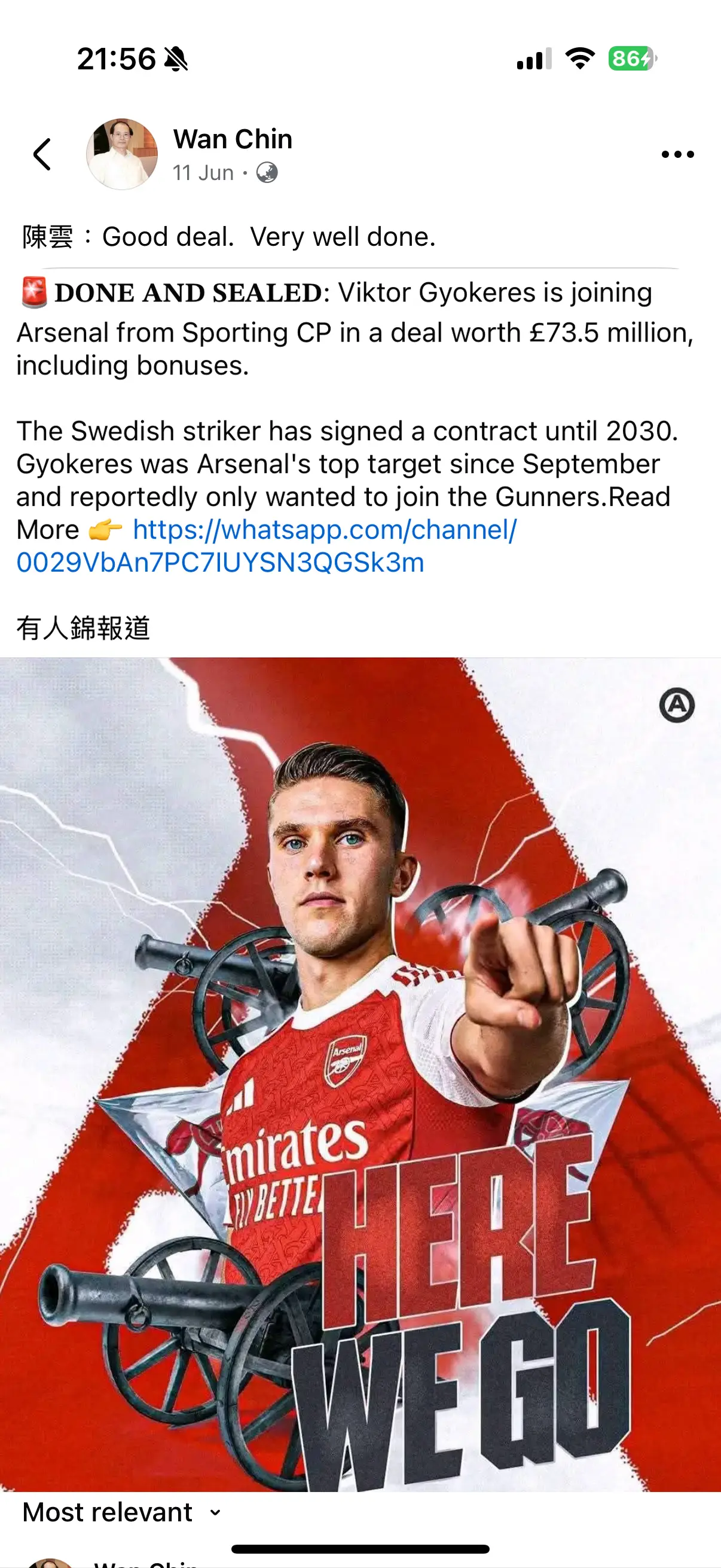Tap the battery indicator in status bar

pyautogui.click(x=633, y=59)
